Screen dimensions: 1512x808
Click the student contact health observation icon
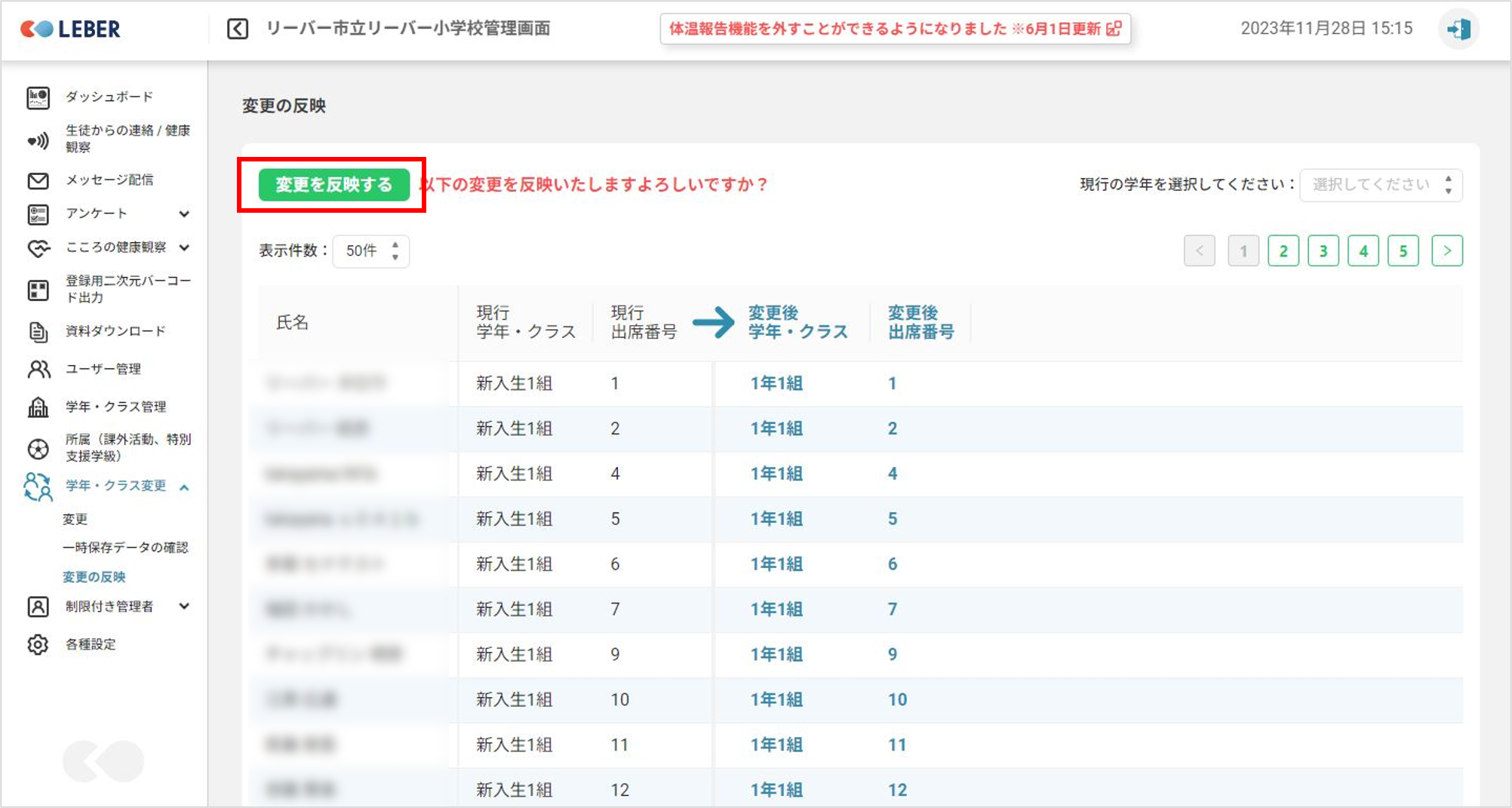coord(38,140)
